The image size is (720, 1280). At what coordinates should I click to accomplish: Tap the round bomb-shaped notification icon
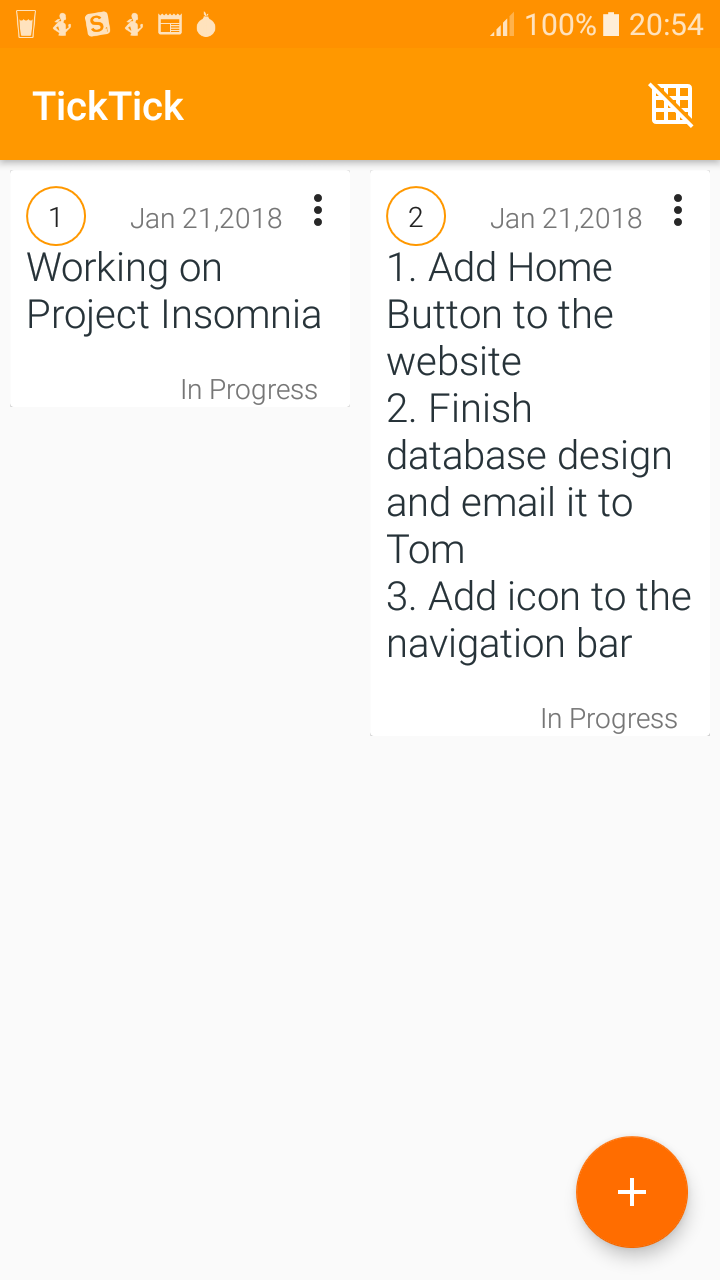[x=206, y=25]
